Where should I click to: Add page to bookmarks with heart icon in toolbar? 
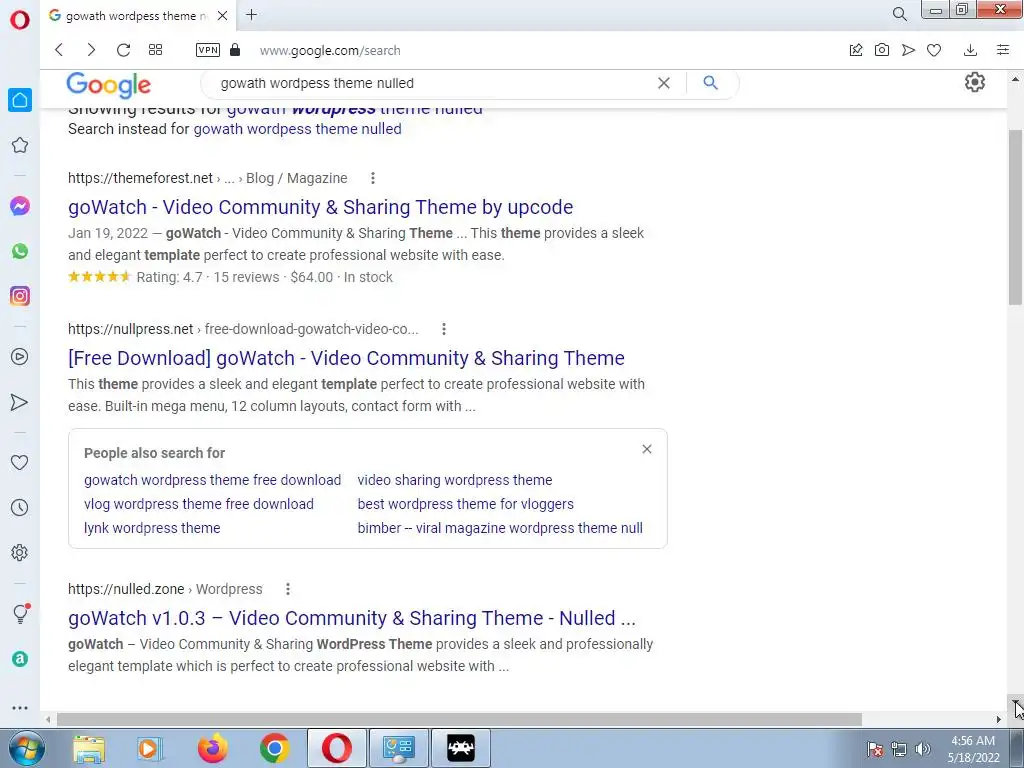[x=934, y=50]
